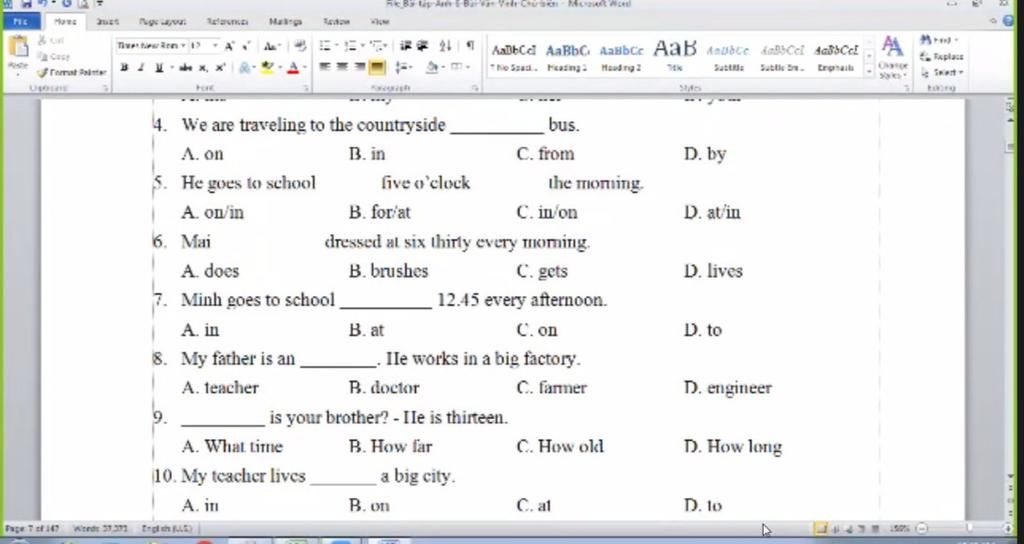The height and width of the screenshot is (544, 1024).
Task: Open the Select menu in Editing
Action: point(942,72)
